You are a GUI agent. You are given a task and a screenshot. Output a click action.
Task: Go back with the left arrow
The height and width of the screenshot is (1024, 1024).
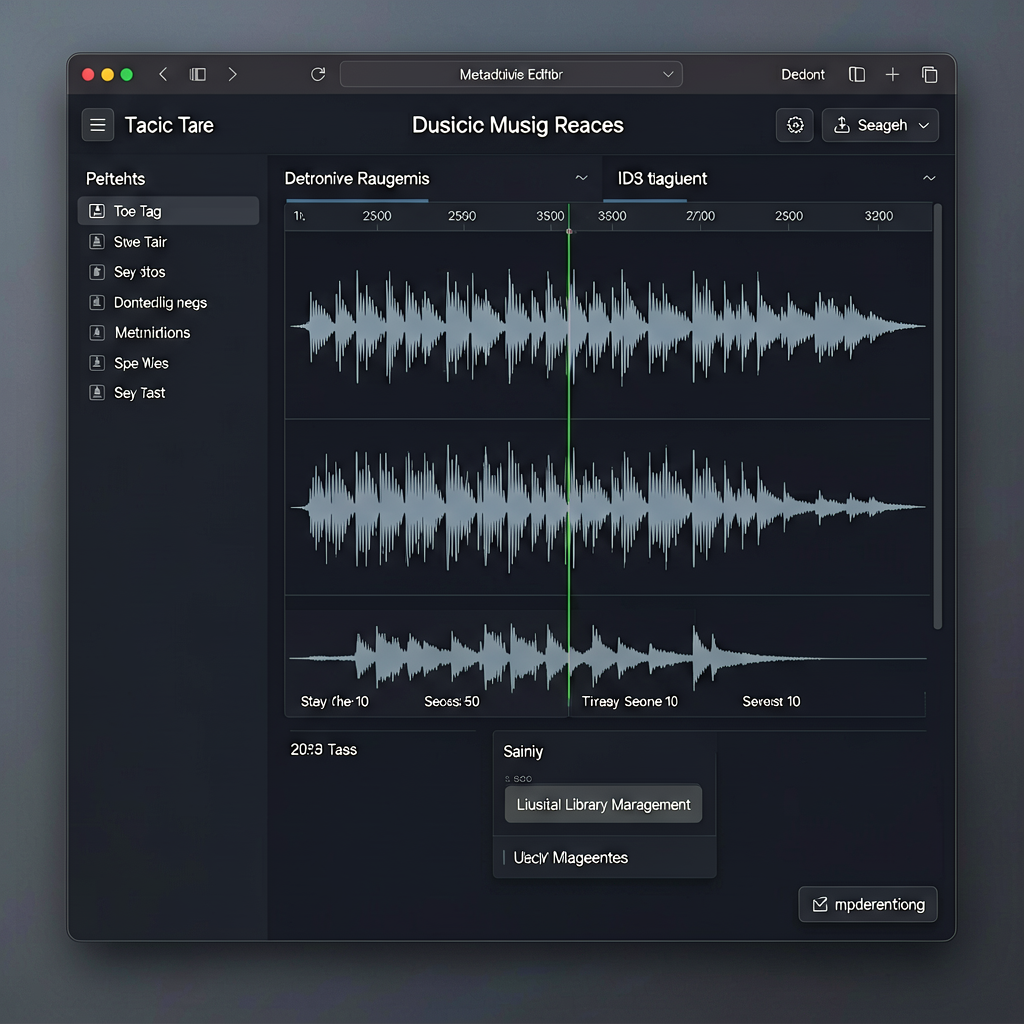(x=163, y=74)
